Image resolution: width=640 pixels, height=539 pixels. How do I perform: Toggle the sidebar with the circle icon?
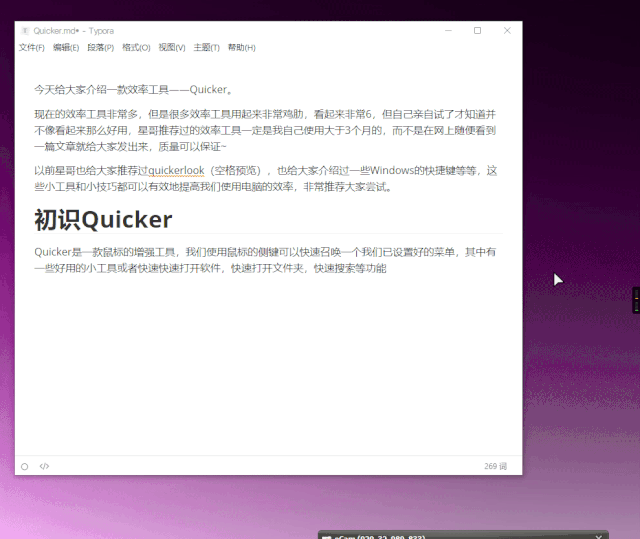(24, 466)
